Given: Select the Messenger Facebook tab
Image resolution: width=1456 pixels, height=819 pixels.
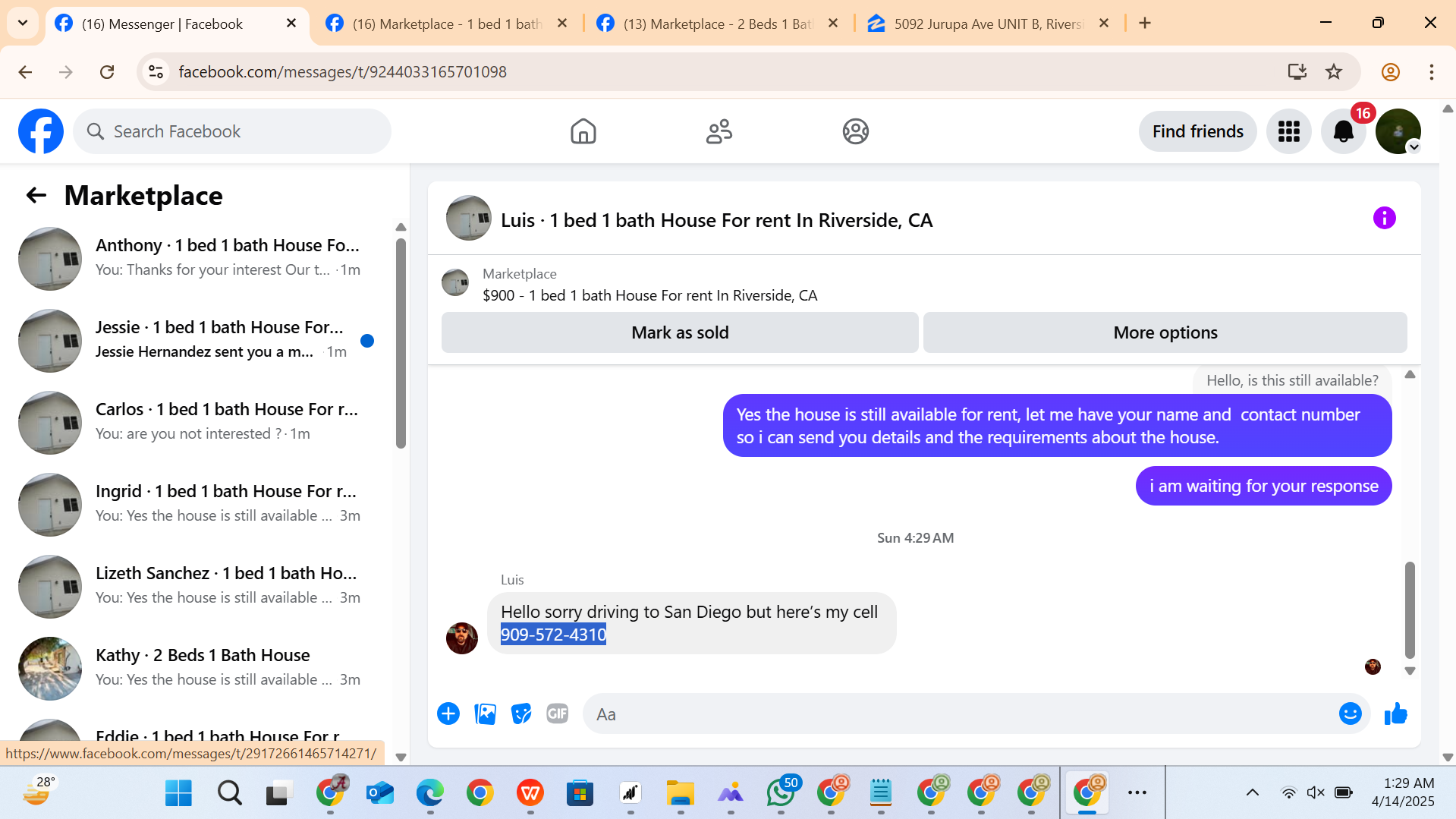Looking at the screenshot, I should 176,24.
